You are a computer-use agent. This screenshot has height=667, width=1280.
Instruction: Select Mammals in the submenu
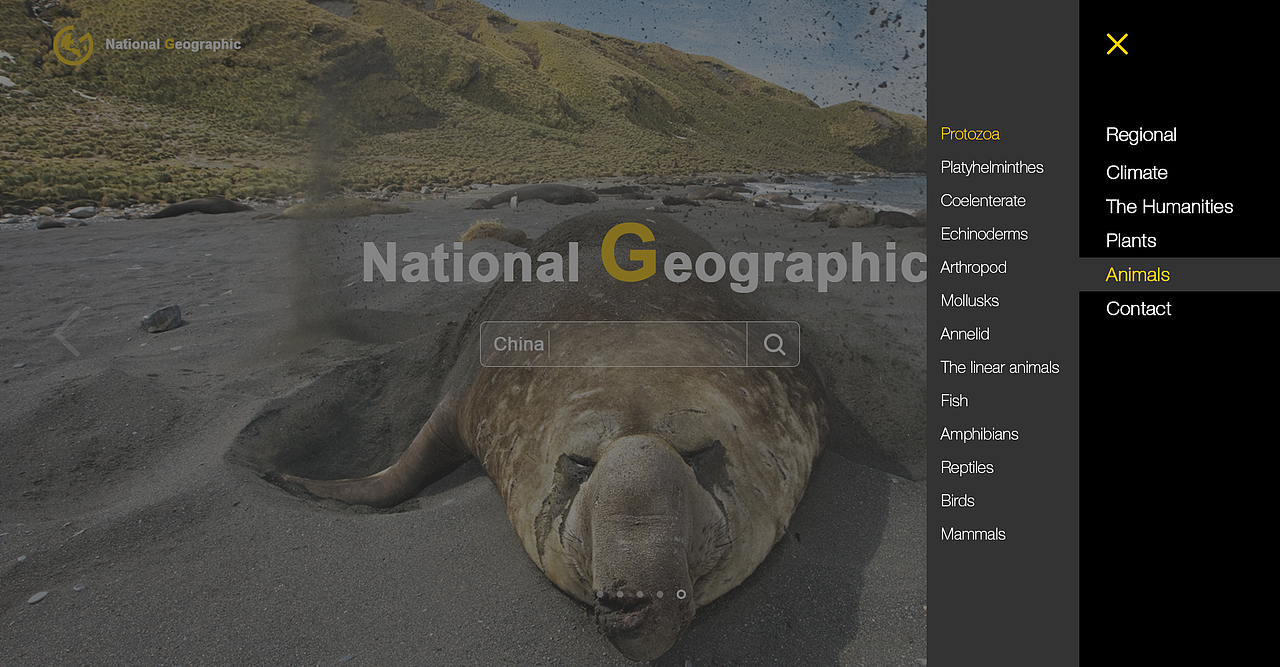973,534
